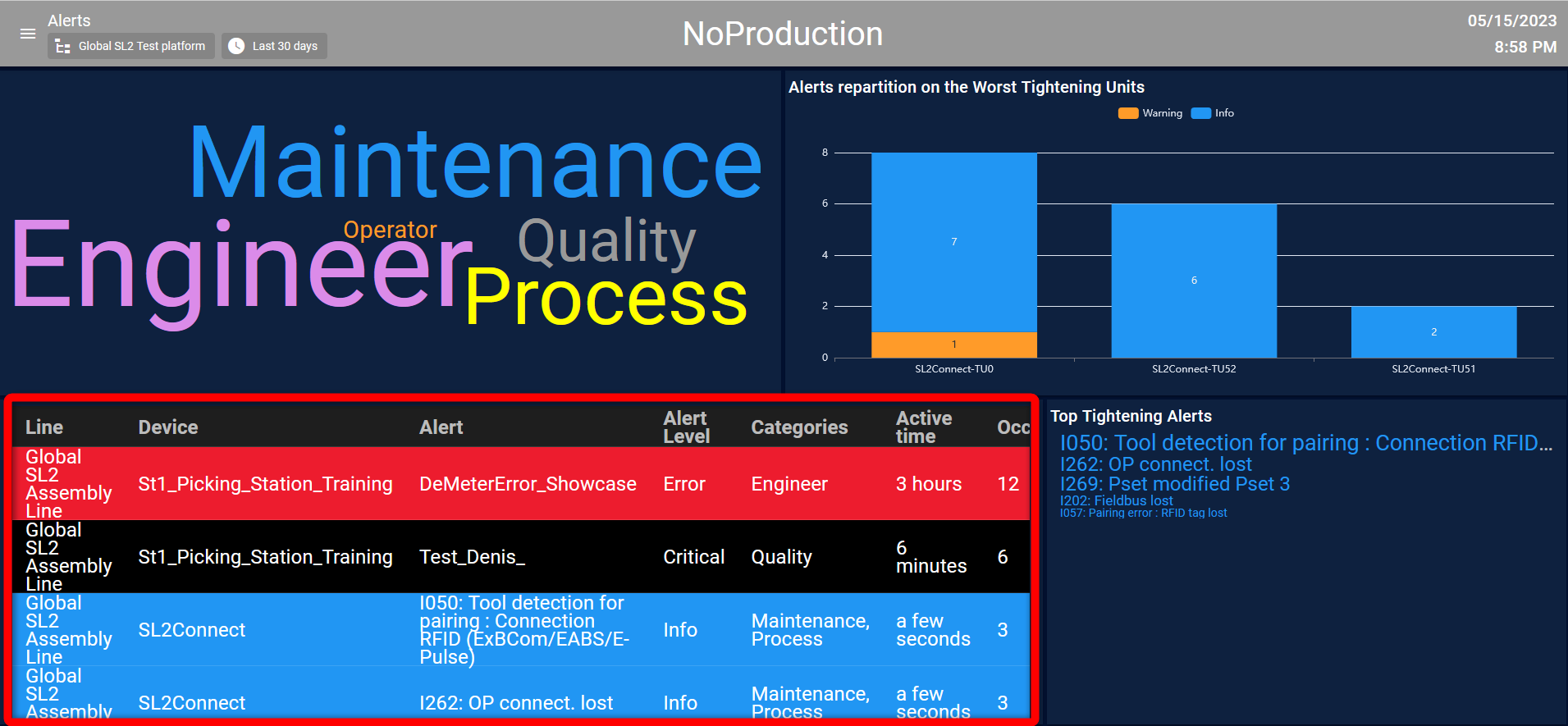This screenshot has height=726, width=1568.
Task: Sort table by Line column header
Action: [44, 427]
